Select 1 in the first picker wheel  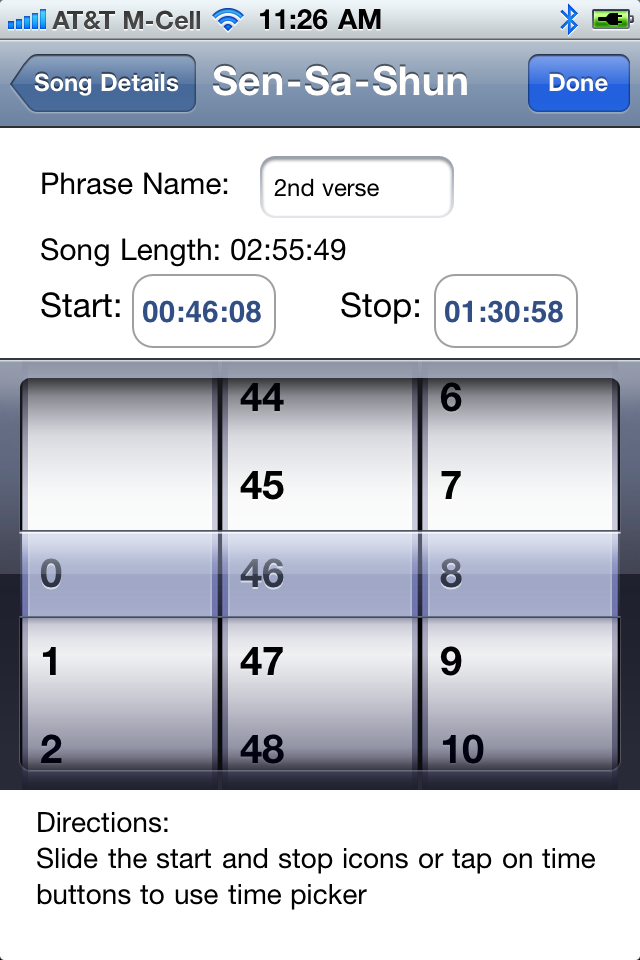coord(50,661)
